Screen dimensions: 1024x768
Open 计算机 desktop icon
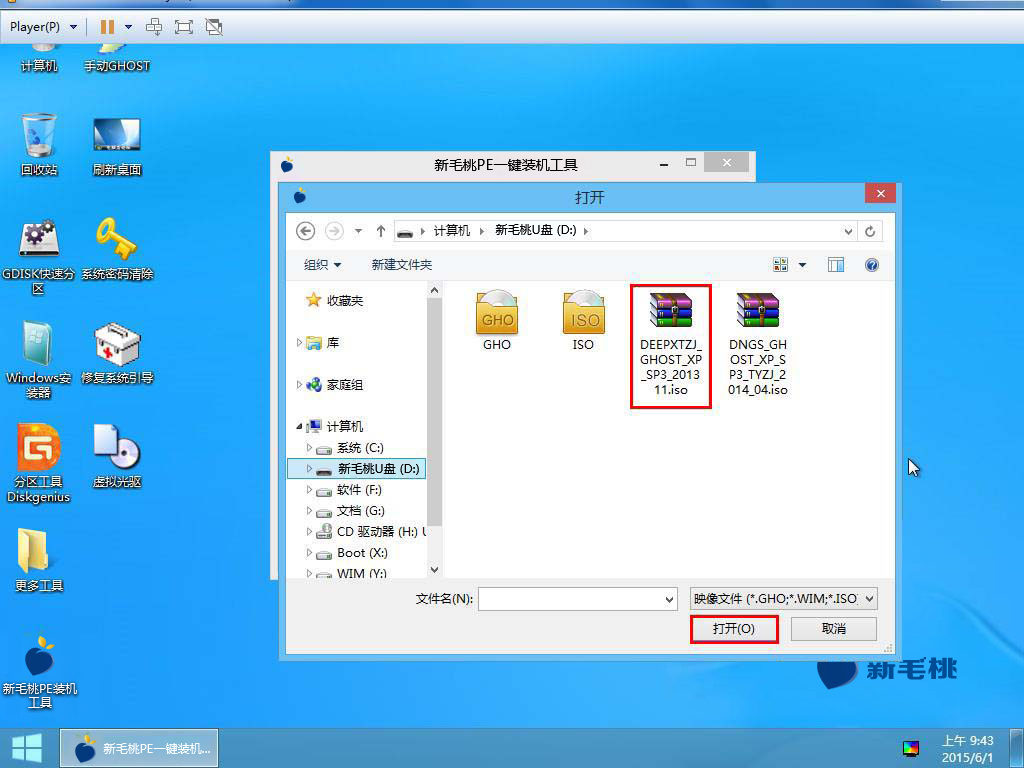(x=39, y=59)
